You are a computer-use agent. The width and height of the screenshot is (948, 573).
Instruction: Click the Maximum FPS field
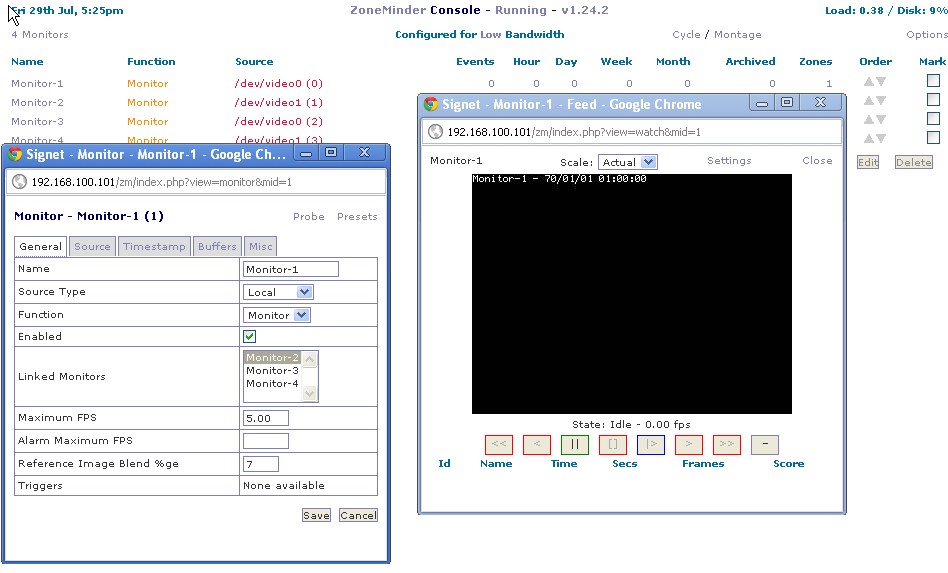pyautogui.click(x=266, y=418)
